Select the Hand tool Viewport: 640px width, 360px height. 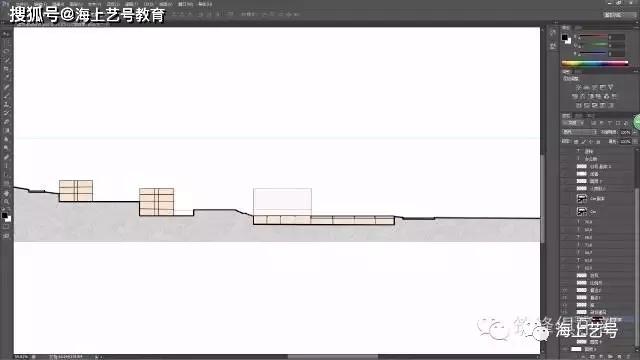(6, 193)
